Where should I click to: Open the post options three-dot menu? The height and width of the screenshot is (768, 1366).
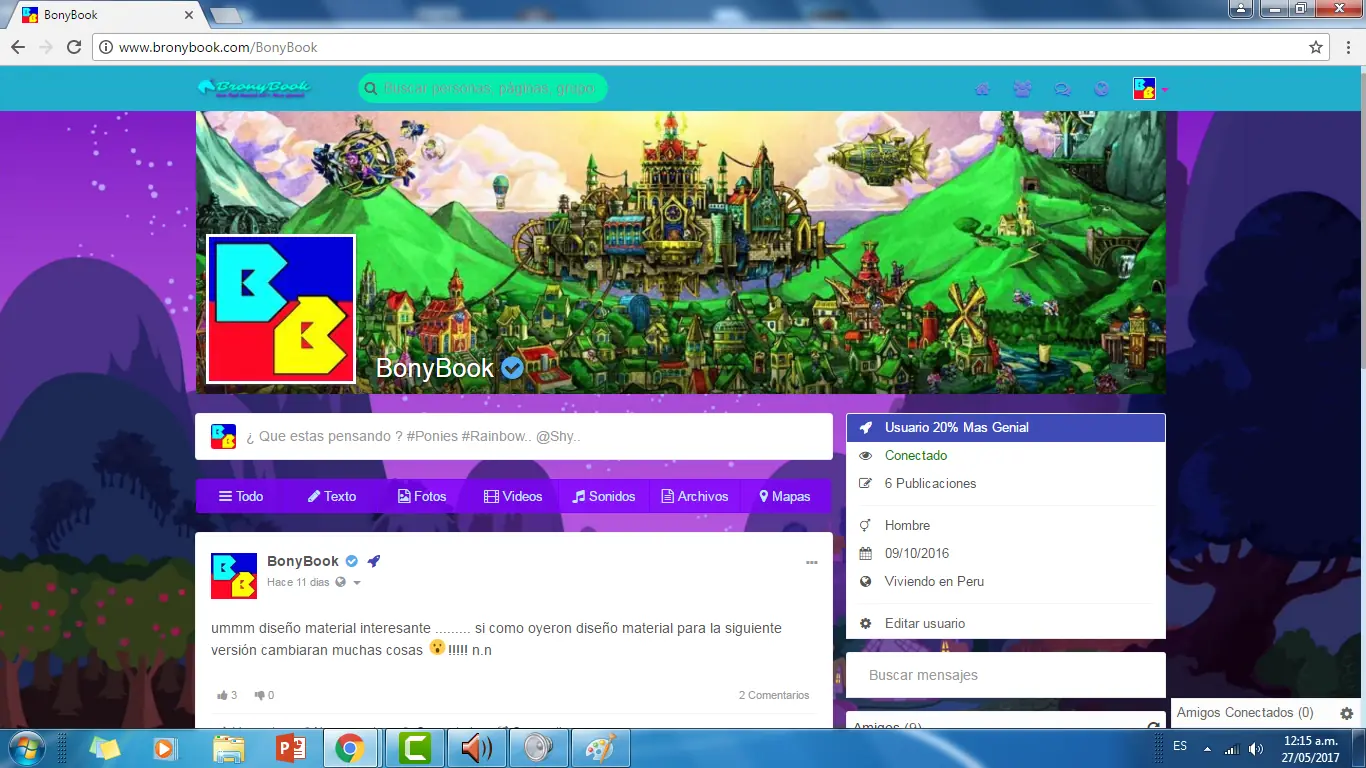[812, 562]
